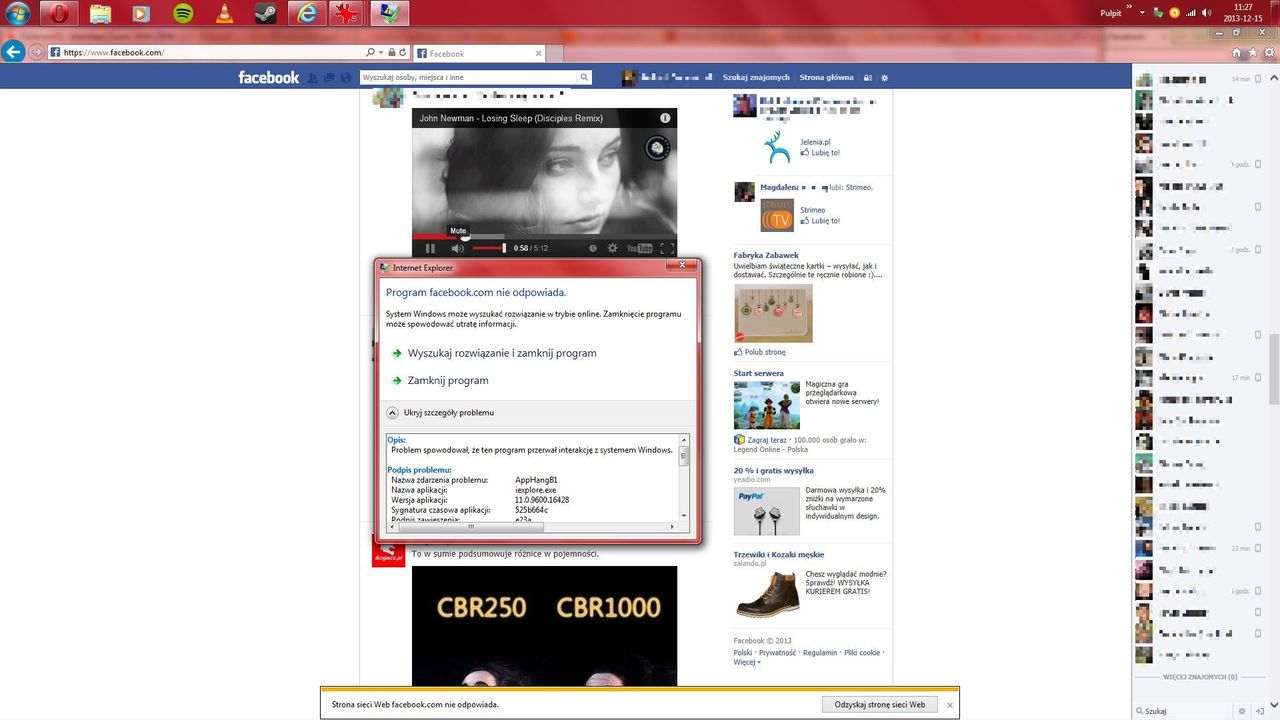Open Facebook friend requests icon

coord(313,77)
